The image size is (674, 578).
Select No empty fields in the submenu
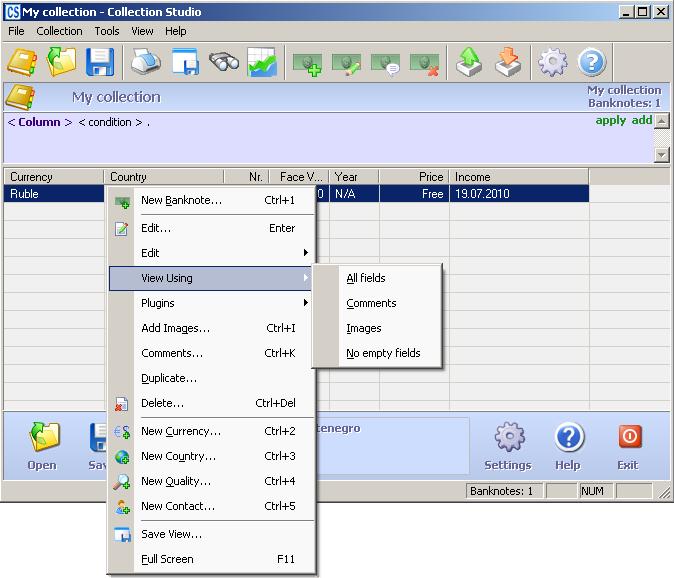(377, 353)
